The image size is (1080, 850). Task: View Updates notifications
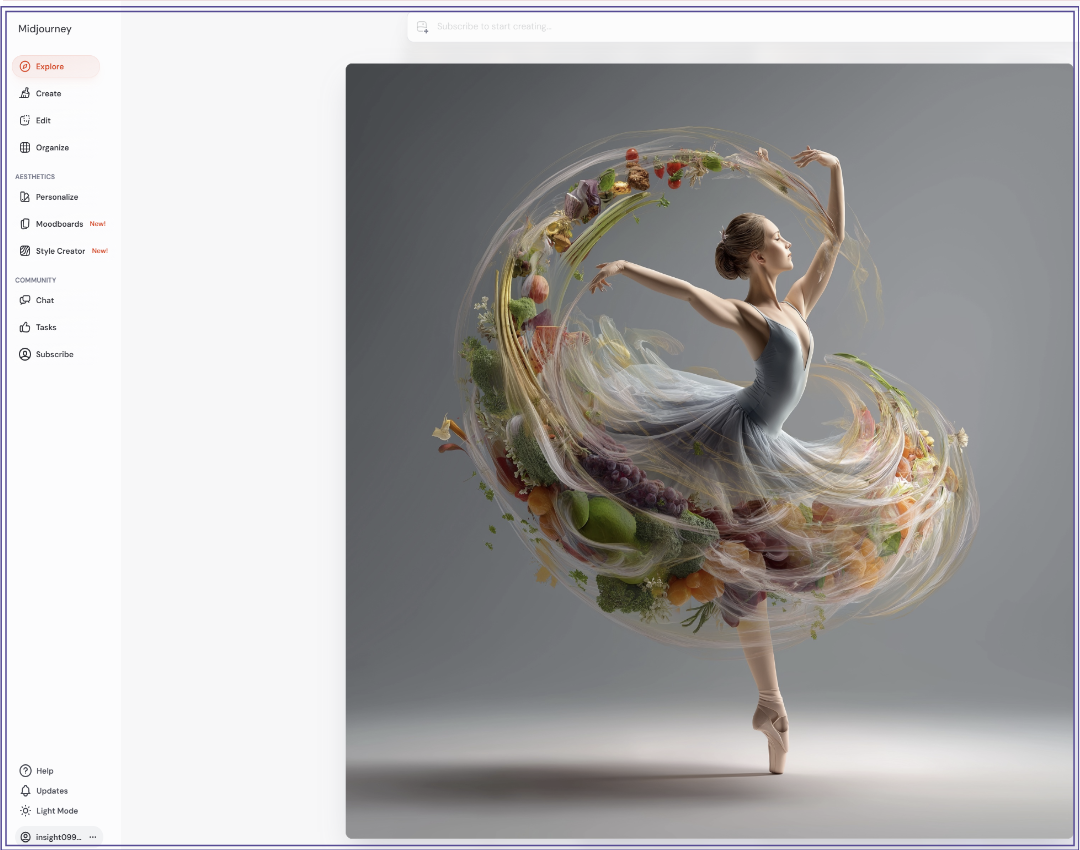(x=52, y=791)
